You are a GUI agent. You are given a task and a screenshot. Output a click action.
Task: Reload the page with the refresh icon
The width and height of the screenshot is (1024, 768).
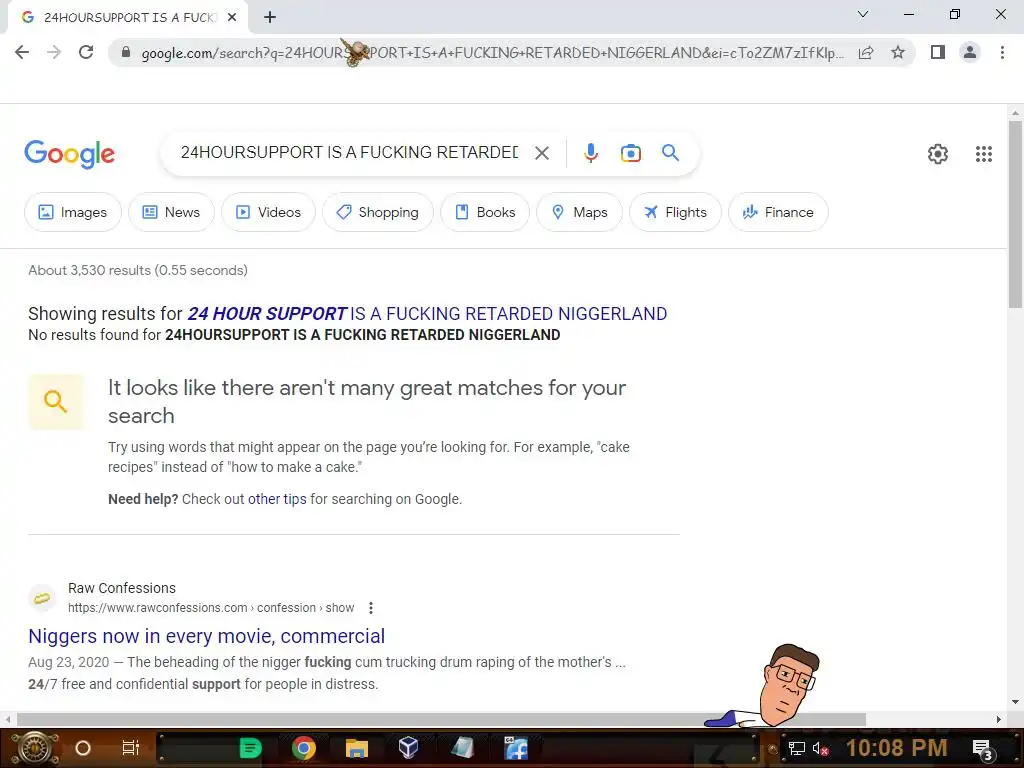(x=86, y=52)
